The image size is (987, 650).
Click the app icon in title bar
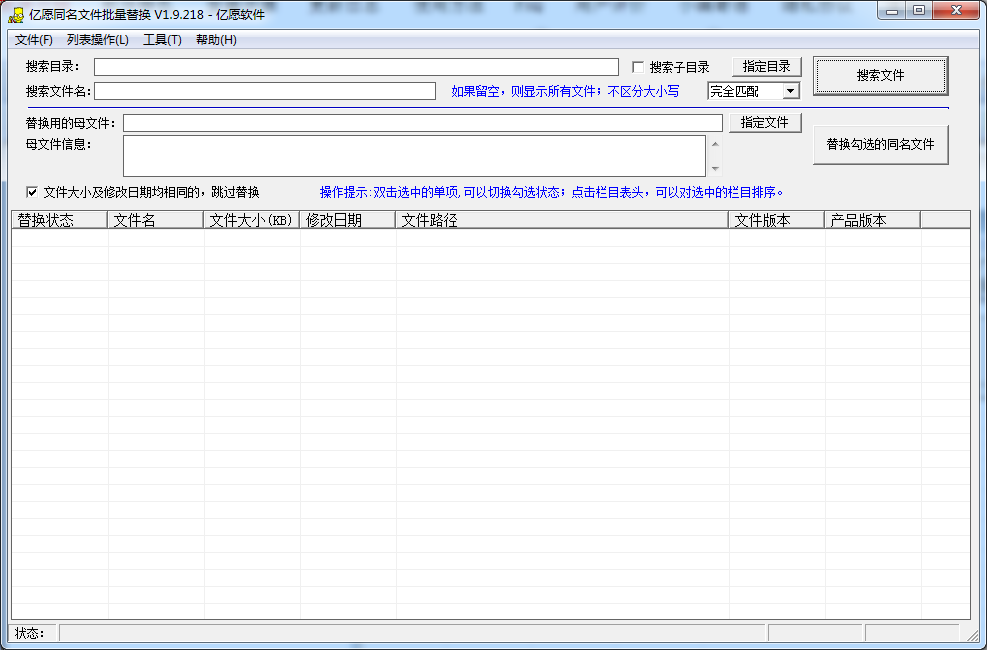(16, 14)
